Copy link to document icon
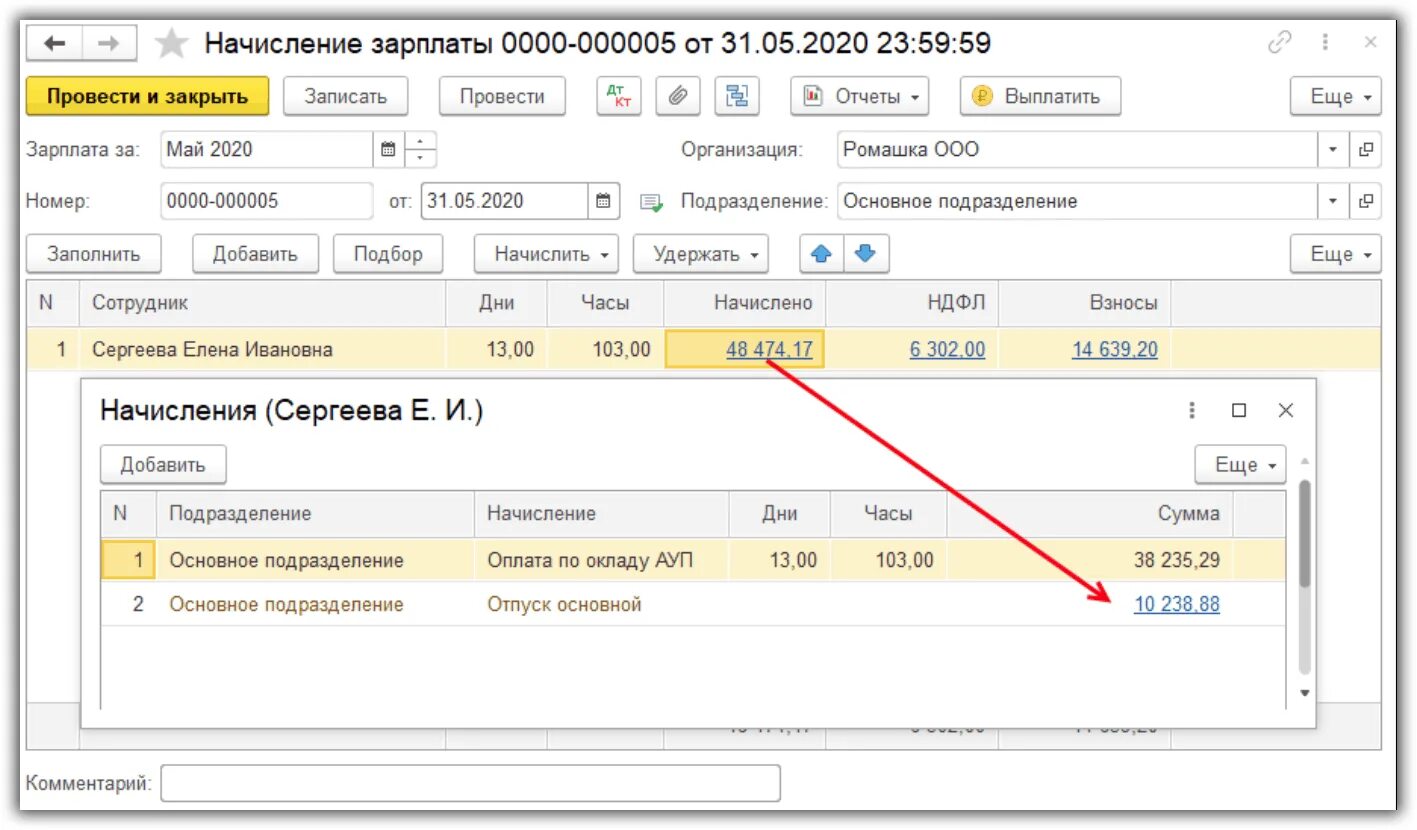Viewport: 1417px width, 830px height. point(1279,43)
